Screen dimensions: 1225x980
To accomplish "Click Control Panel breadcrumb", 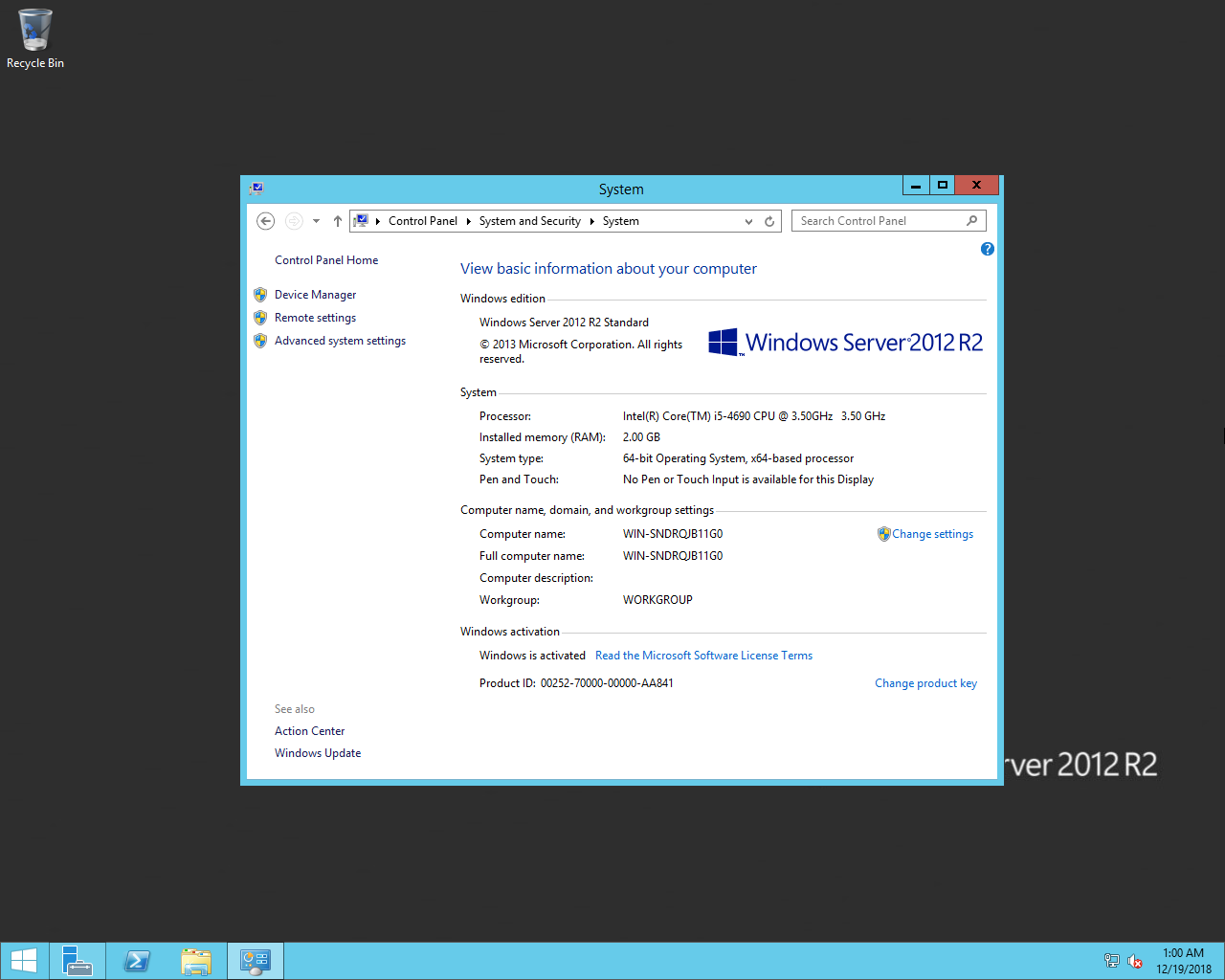I will pos(423,221).
